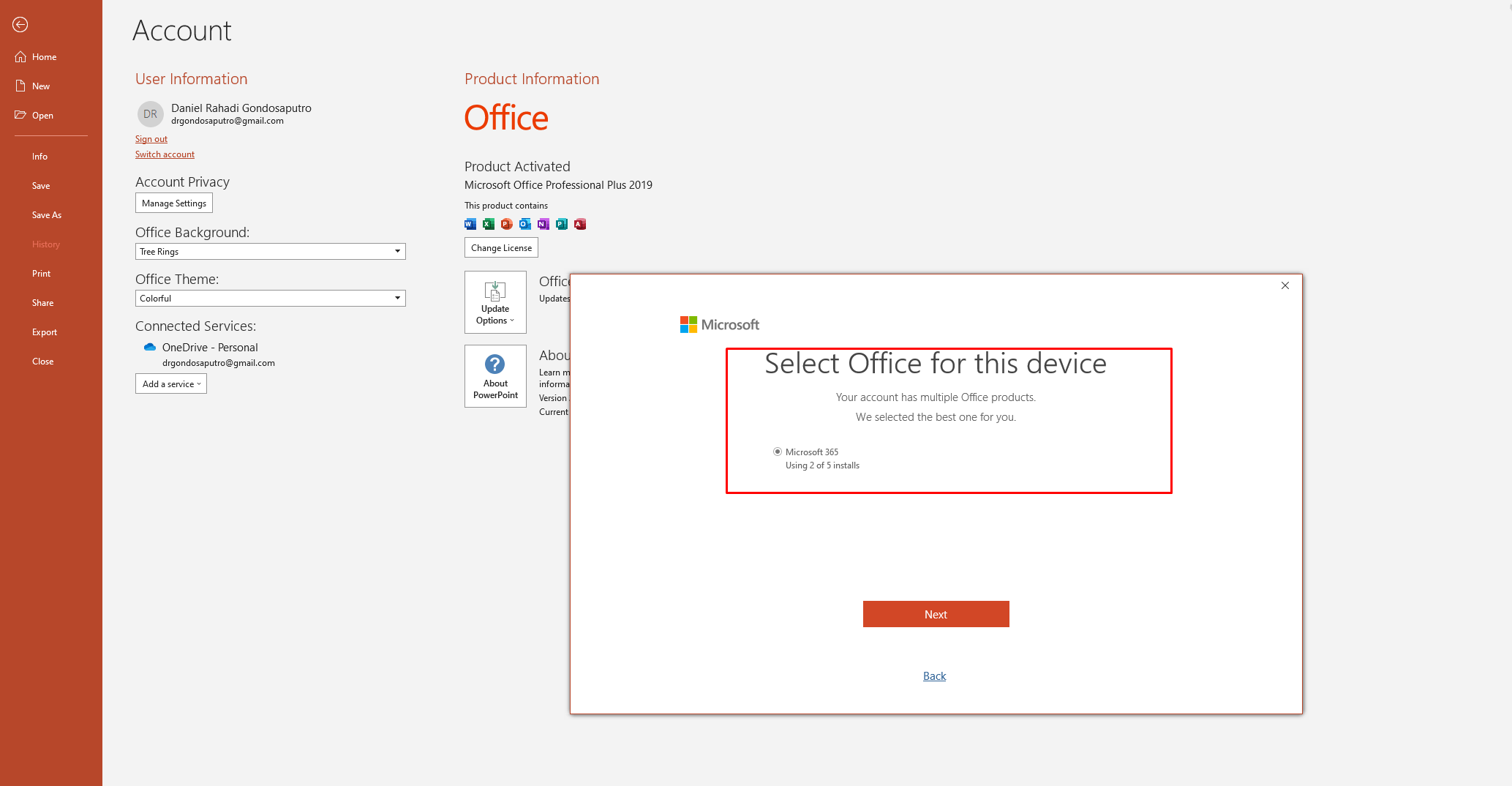Click Close in the backstage sidebar
1512x786 pixels.
point(42,362)
